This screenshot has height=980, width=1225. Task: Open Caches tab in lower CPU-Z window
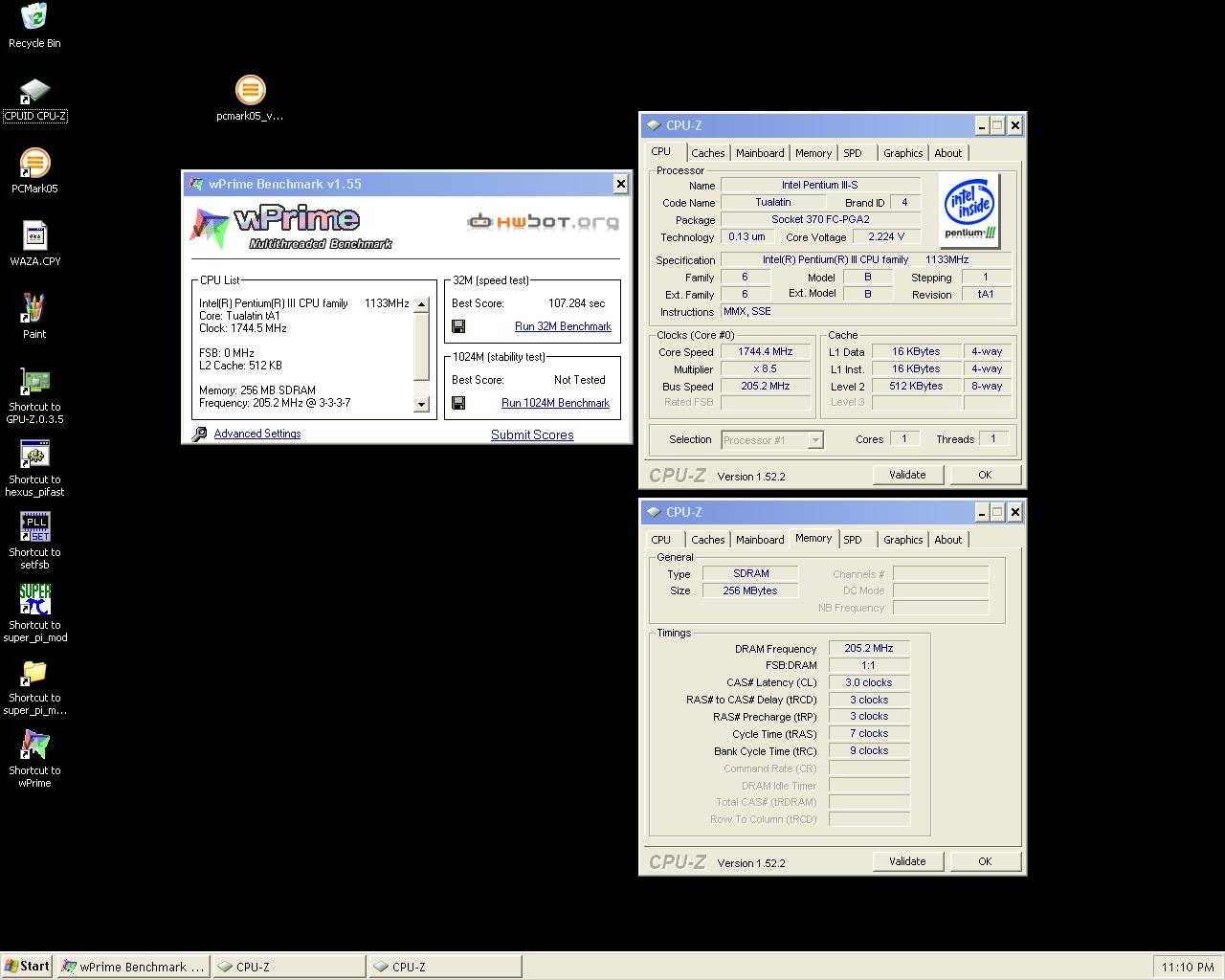pyautogui.click(x=708, y=540)
